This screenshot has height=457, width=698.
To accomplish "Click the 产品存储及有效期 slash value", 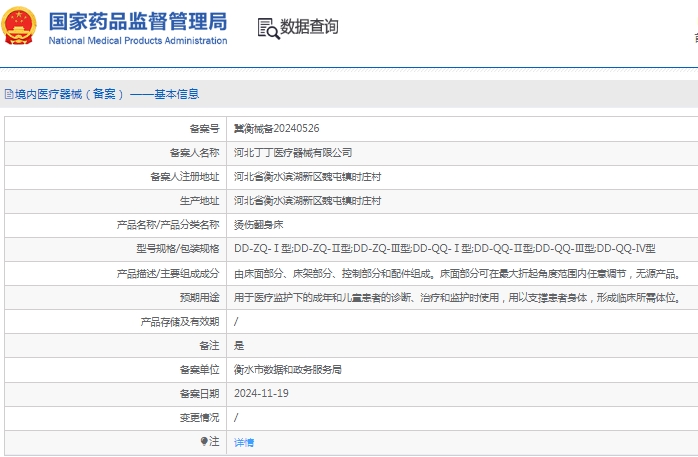I will [x=236, y=321].
